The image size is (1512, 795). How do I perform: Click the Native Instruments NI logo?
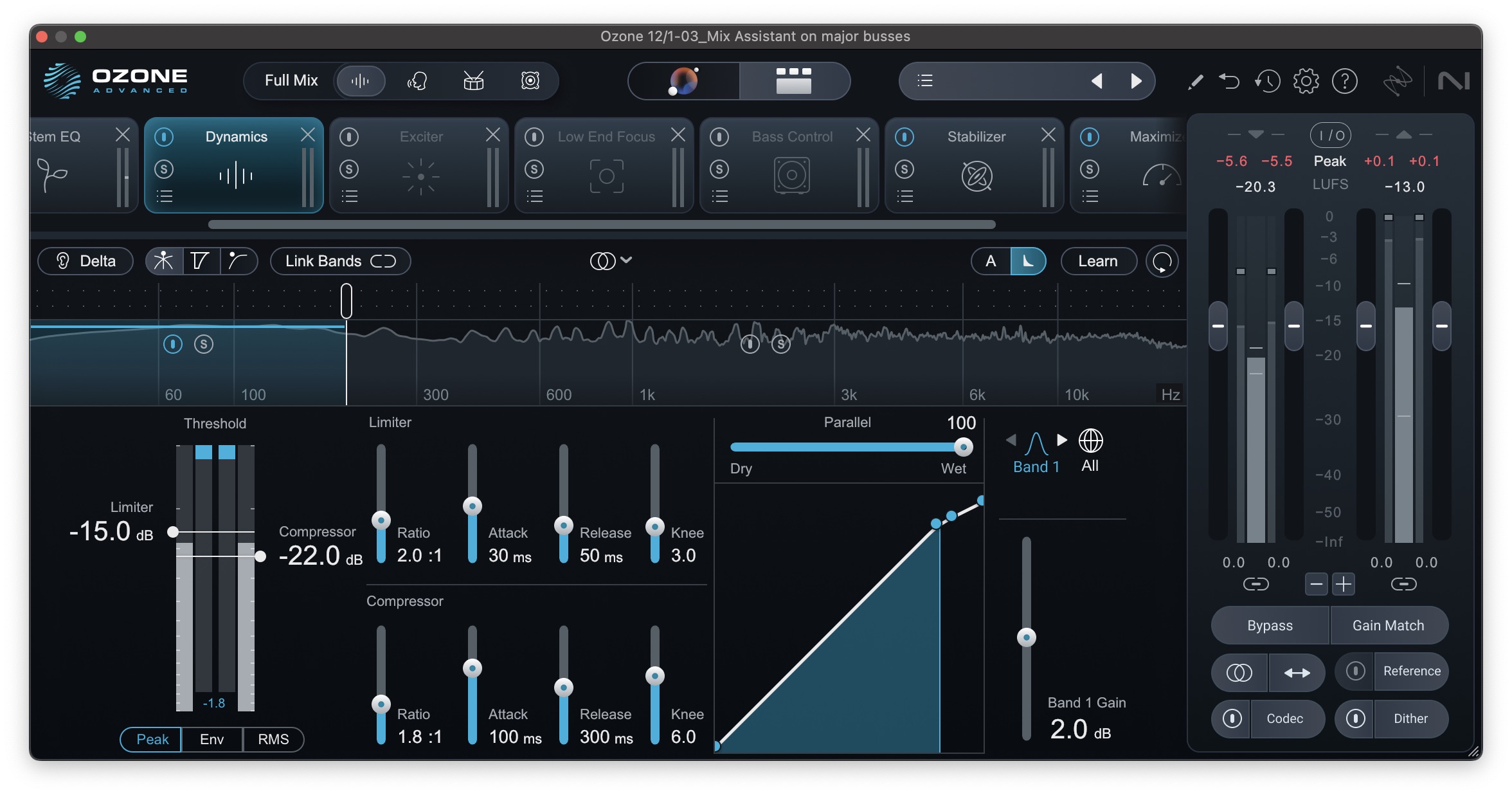[1454, 82]
